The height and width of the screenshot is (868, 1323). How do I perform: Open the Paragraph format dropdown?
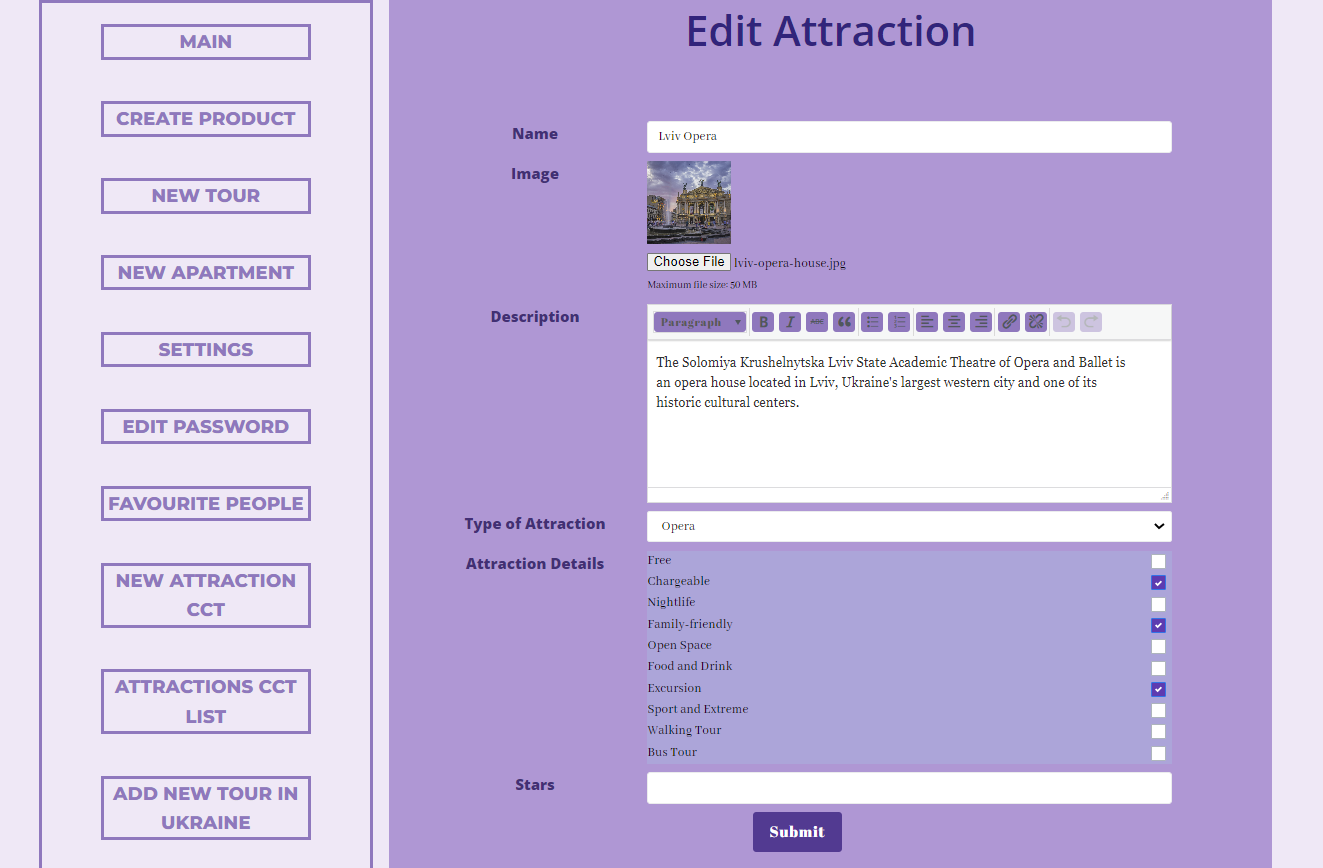(700, 322)
